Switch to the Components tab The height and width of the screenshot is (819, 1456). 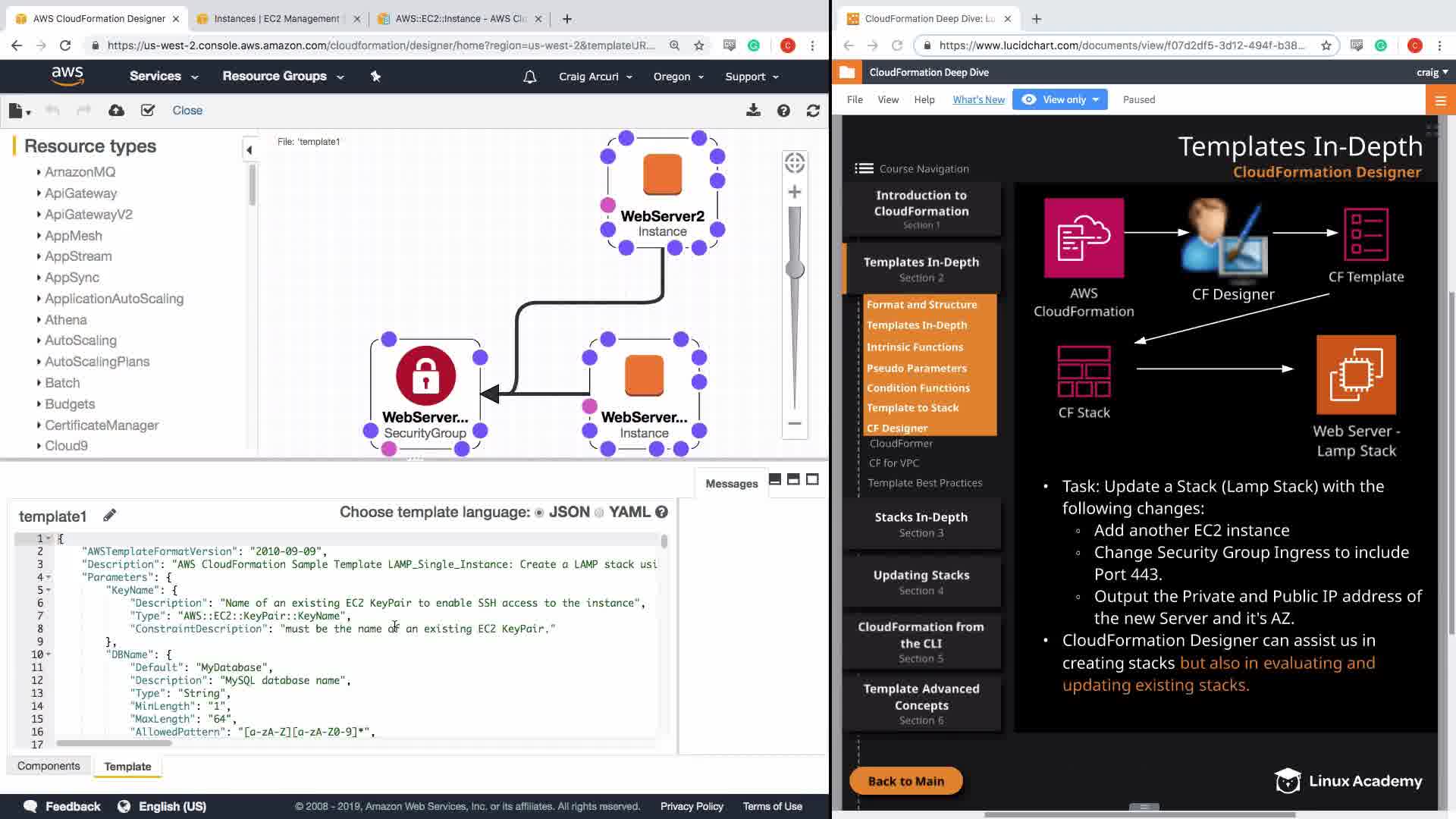(49, 766)
